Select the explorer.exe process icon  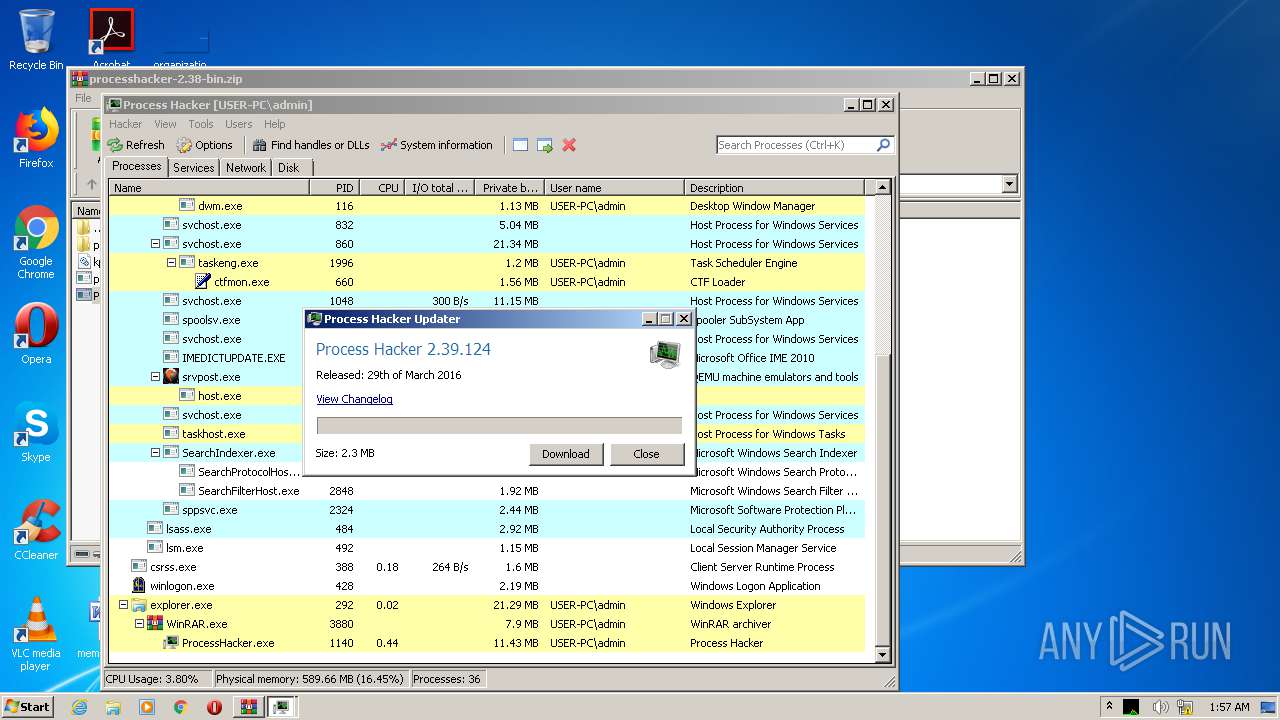[x=139, y=605]
